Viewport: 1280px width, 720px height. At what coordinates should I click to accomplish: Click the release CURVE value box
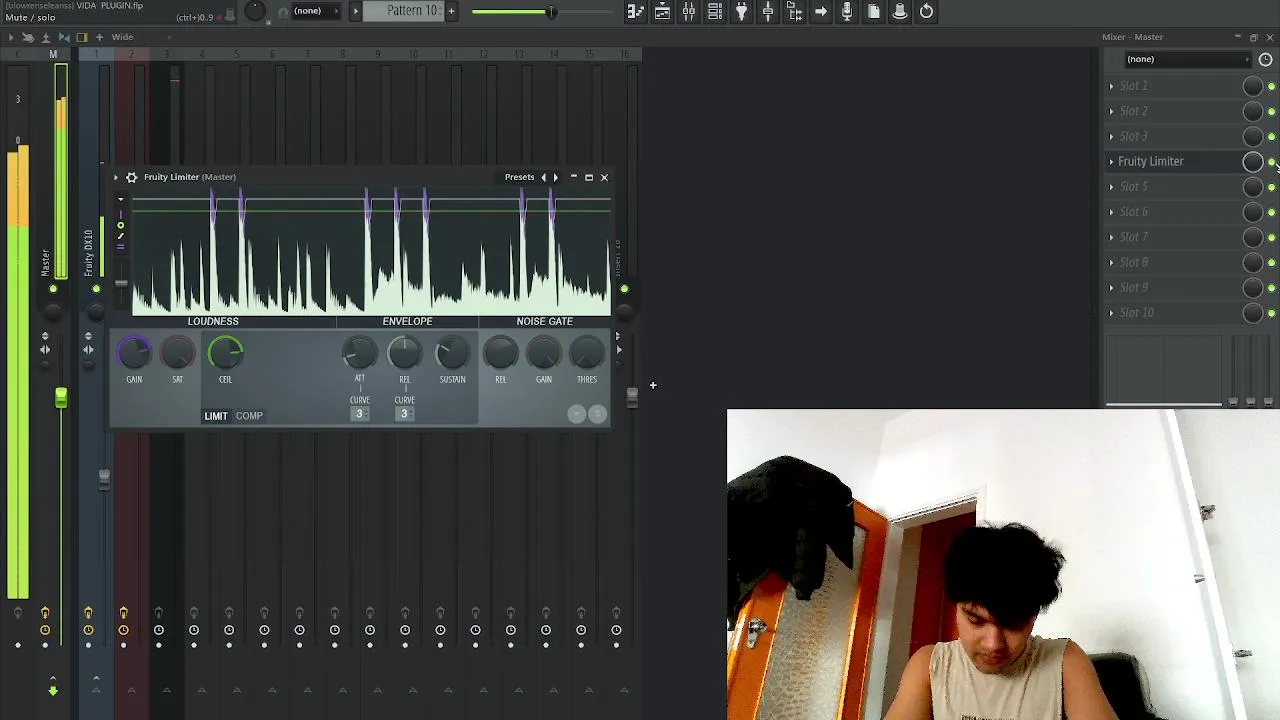404,414
